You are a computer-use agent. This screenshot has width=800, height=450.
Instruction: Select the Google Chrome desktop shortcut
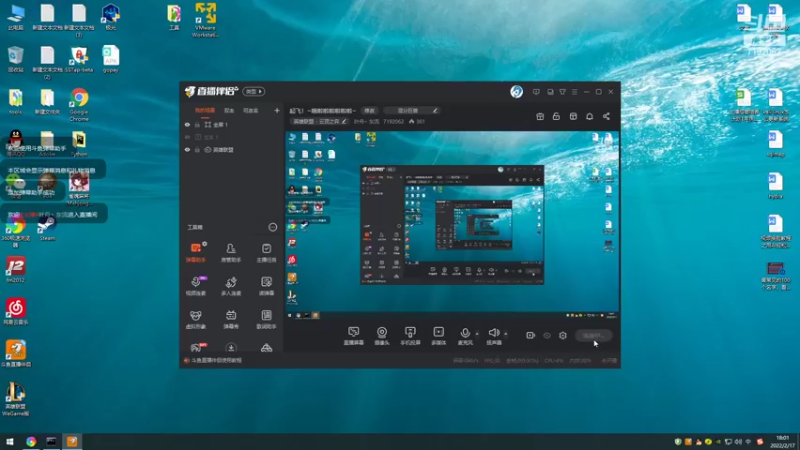pyautogui.click(x=79, y=104)
